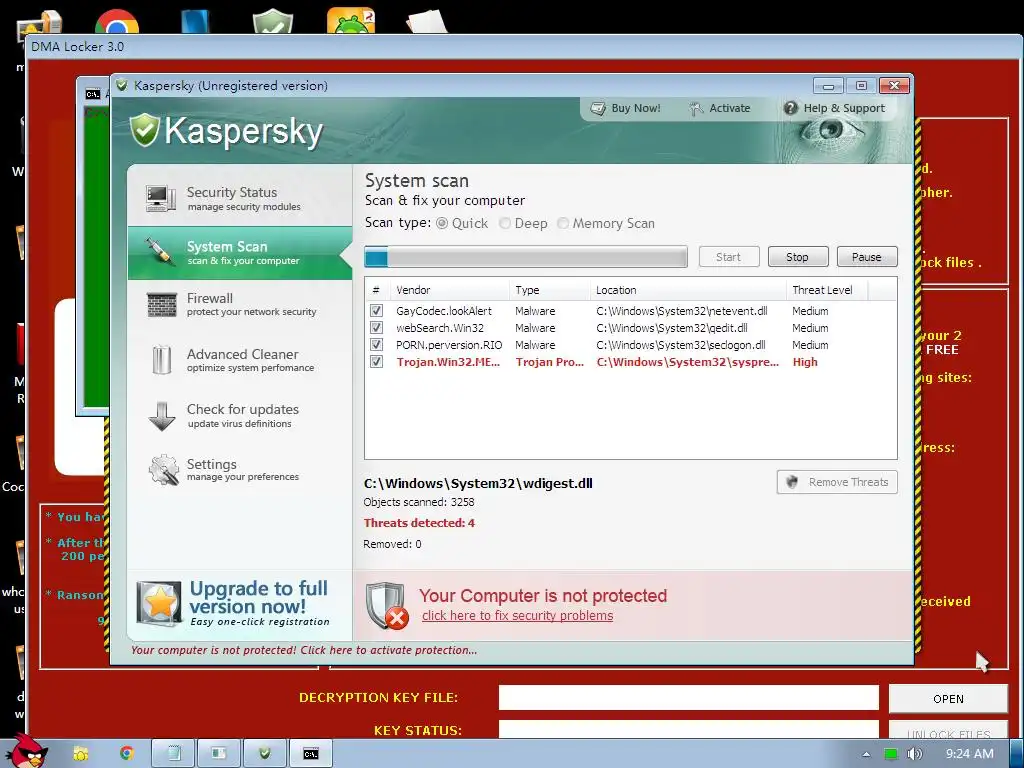Image resolution: width=1024 pixels, height=768 pixels.
Task: Click Activate button
Action: click(720, 108)
